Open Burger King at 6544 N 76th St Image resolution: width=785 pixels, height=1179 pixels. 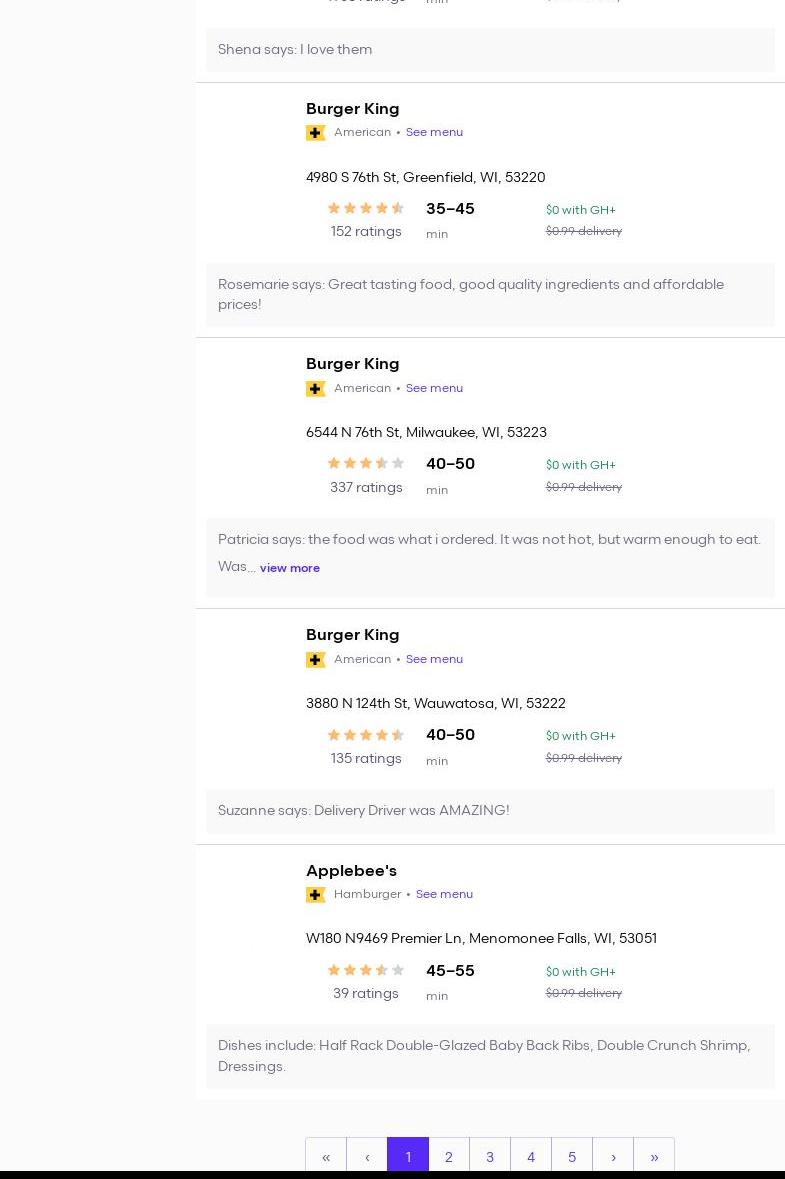pos(352,364)
